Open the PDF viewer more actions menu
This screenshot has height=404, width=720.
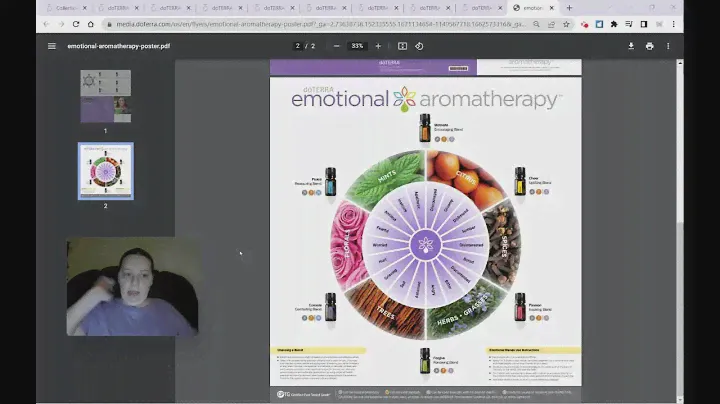(668, 46)
